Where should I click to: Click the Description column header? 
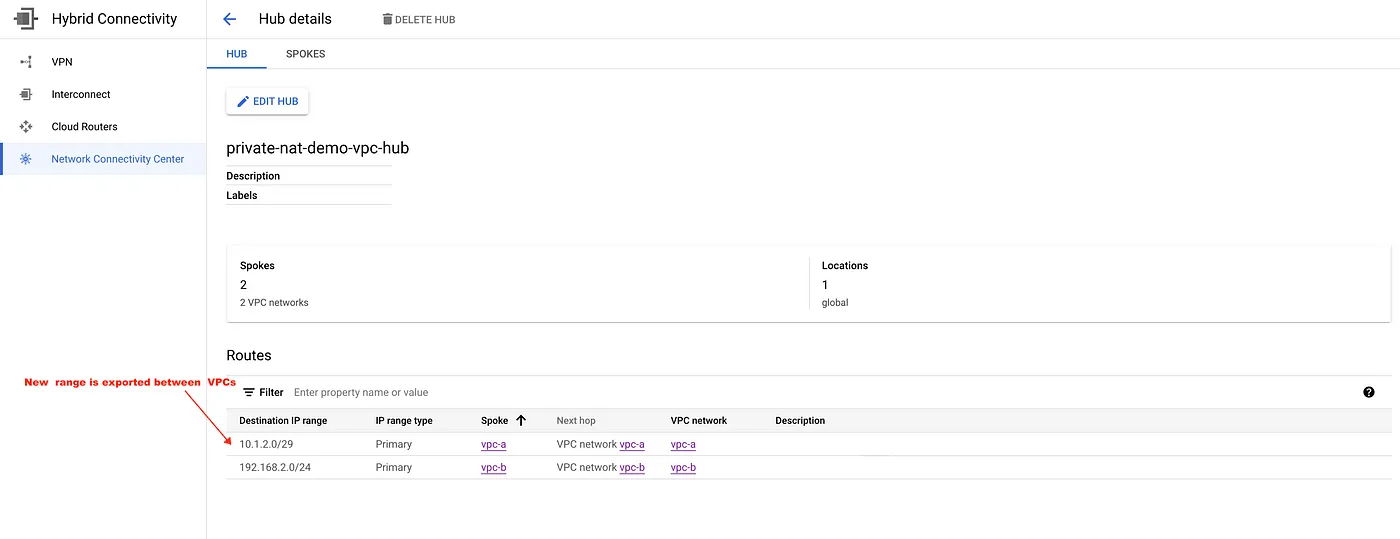point(800,420)
